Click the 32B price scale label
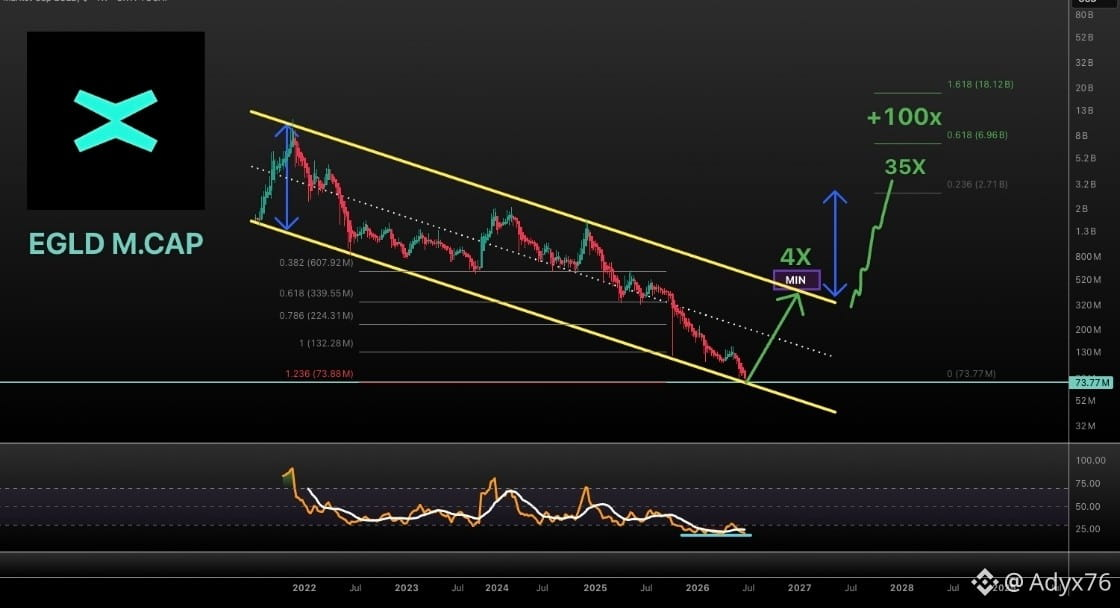This screenshot has width=1120, height=608. point(1084,63)
